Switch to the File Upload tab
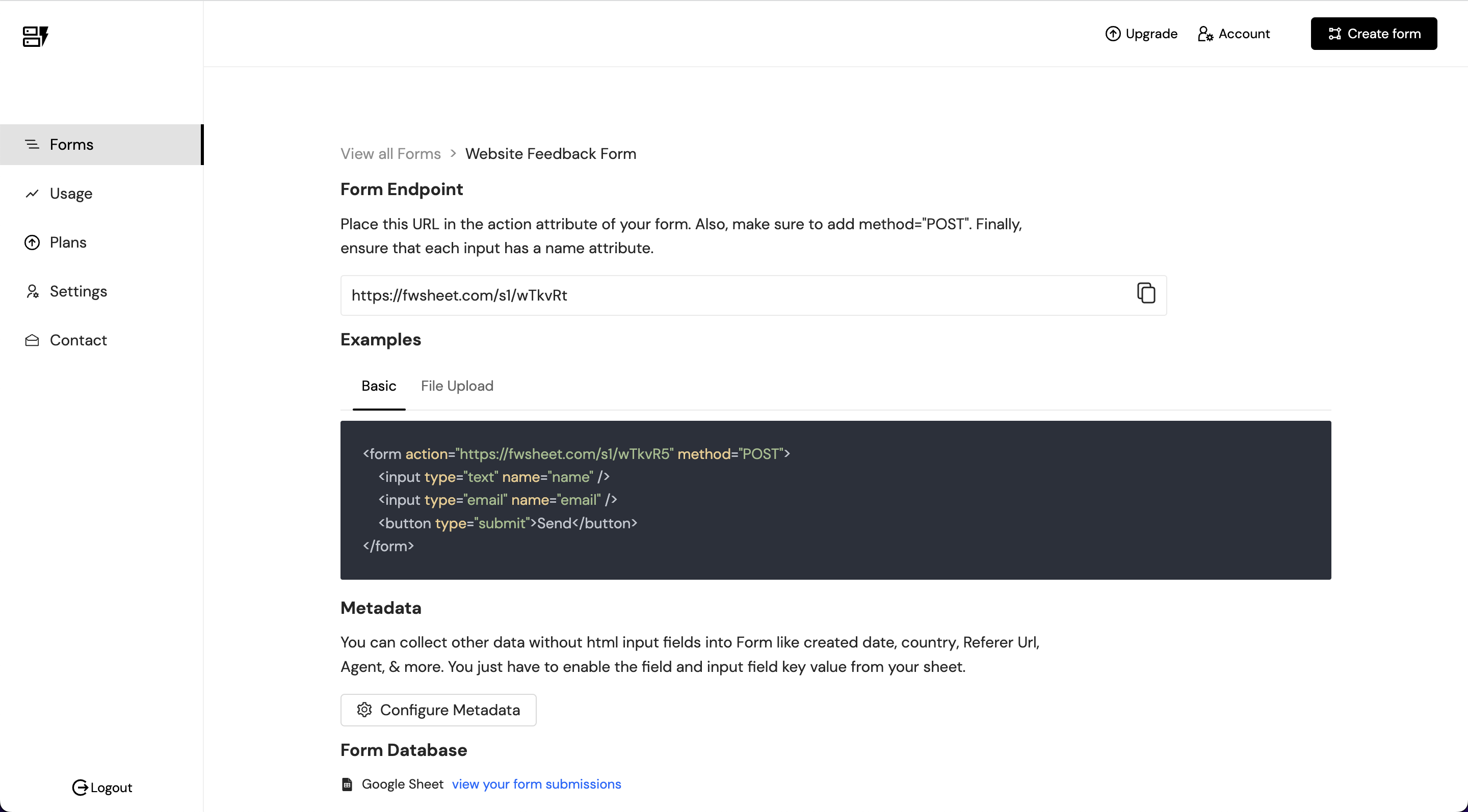The height and width of the screenshot is (812, 1468). [x=457, y=386]
